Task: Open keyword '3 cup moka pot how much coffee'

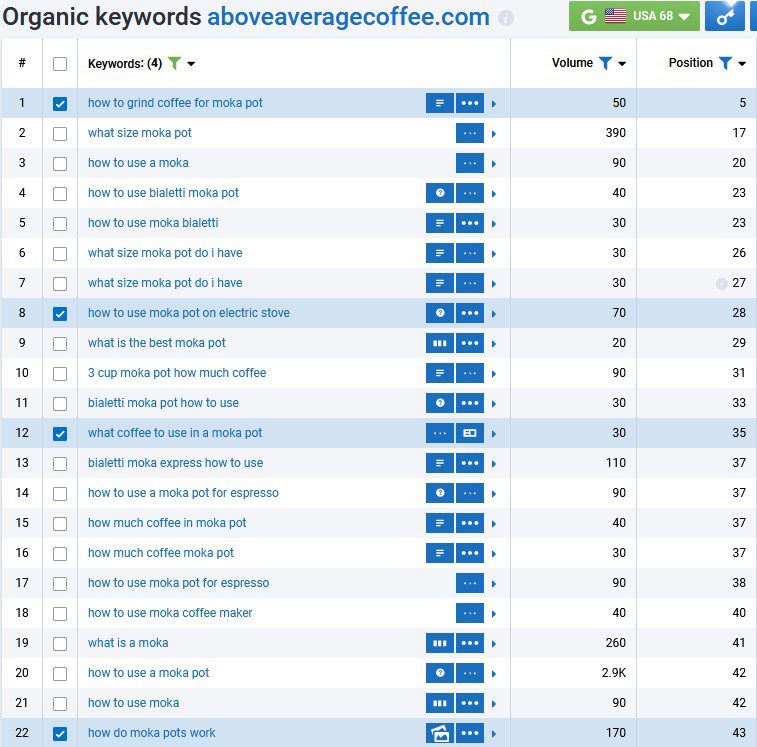Action: pyautogui.click(x=177, y=373)
